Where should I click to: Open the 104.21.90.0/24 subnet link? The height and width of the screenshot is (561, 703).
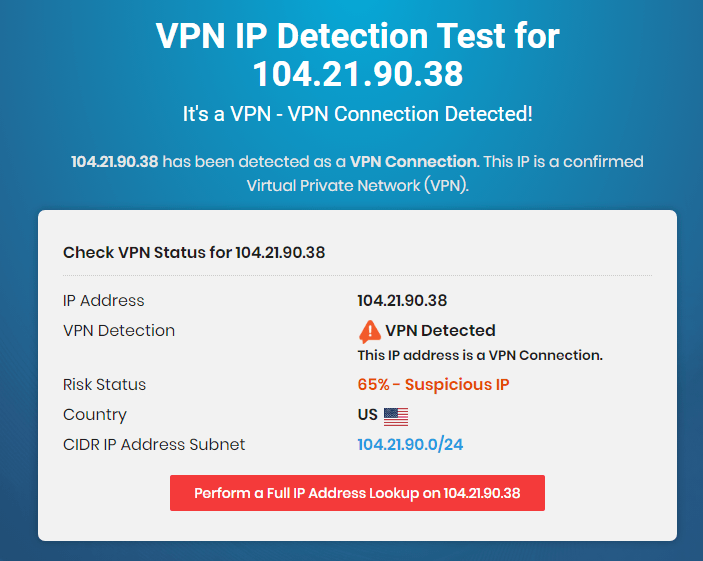(x=410, y=444)
